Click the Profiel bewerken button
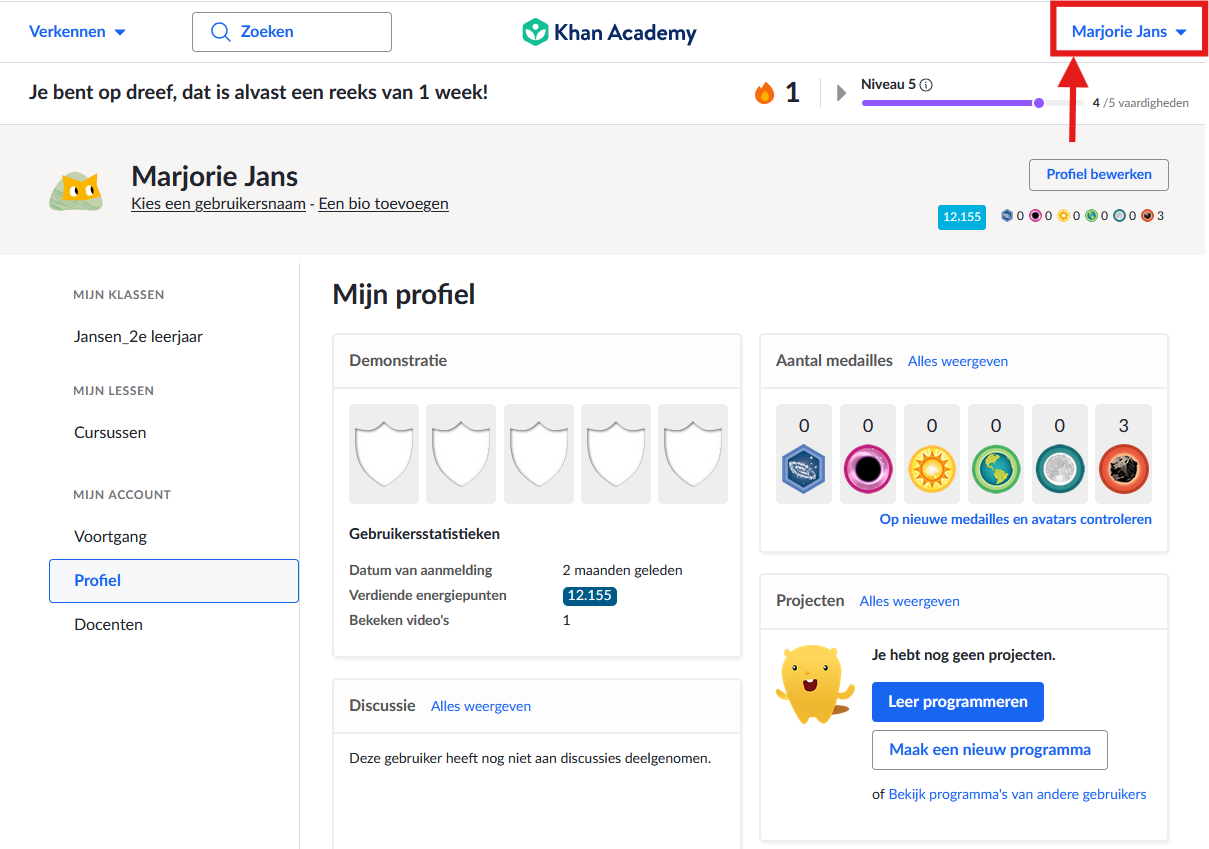The image size is (1209, 849). (1099, 174)
